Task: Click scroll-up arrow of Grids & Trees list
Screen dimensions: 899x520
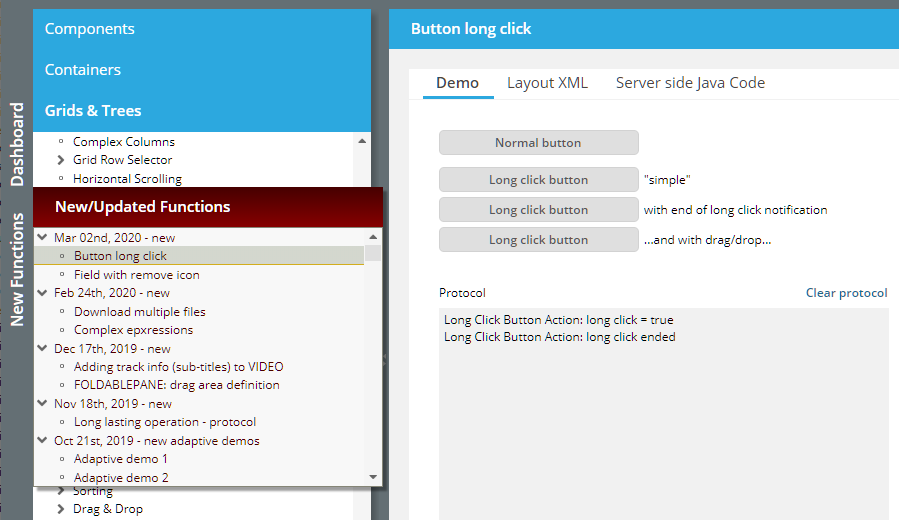Action: [362, 141]
